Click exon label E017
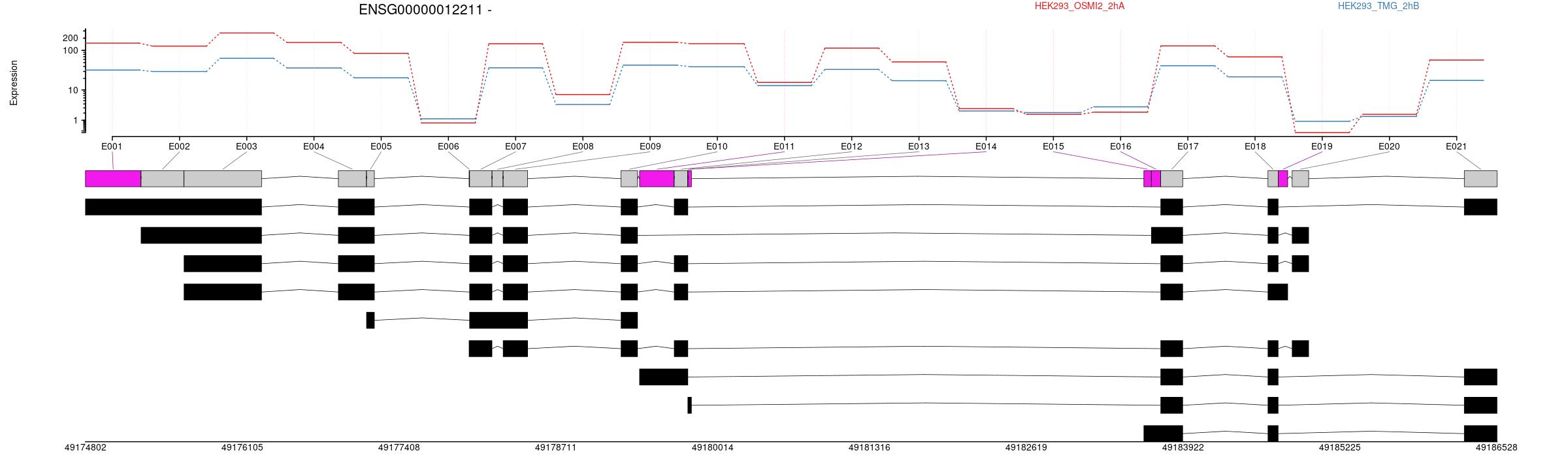 (1188, 146)
